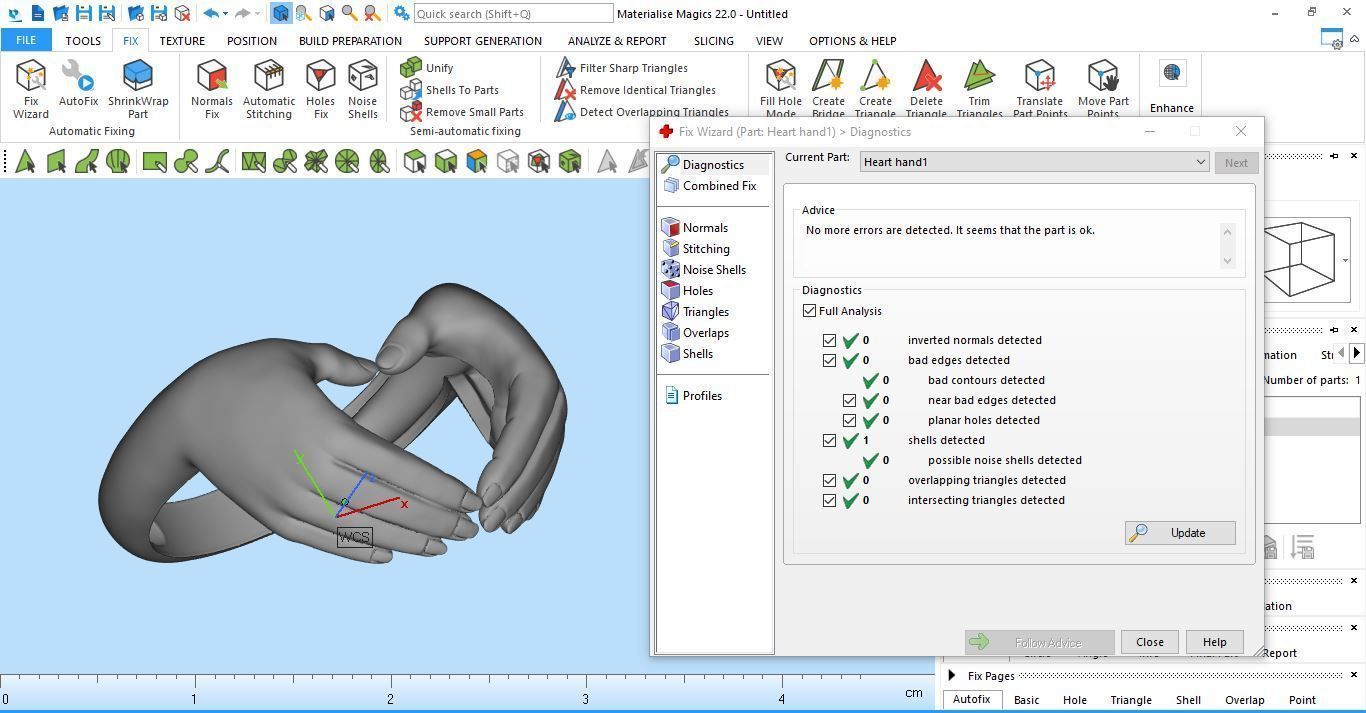This screenshot has width=1366, height=713.
Task: Select the Noise Shells tool
Action: [x=362, y=89]
